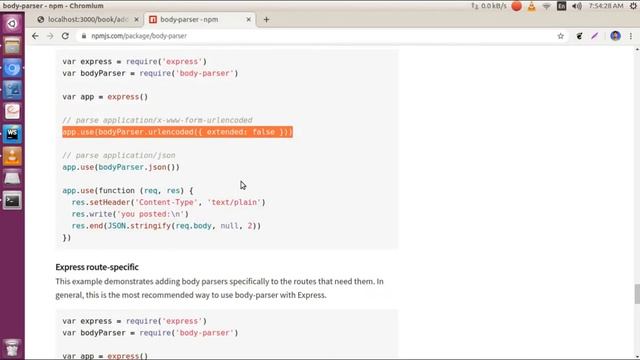The image size is (640, 360).
Task: Open the user profile avatar in toolbar
Action: coord(615,36)
